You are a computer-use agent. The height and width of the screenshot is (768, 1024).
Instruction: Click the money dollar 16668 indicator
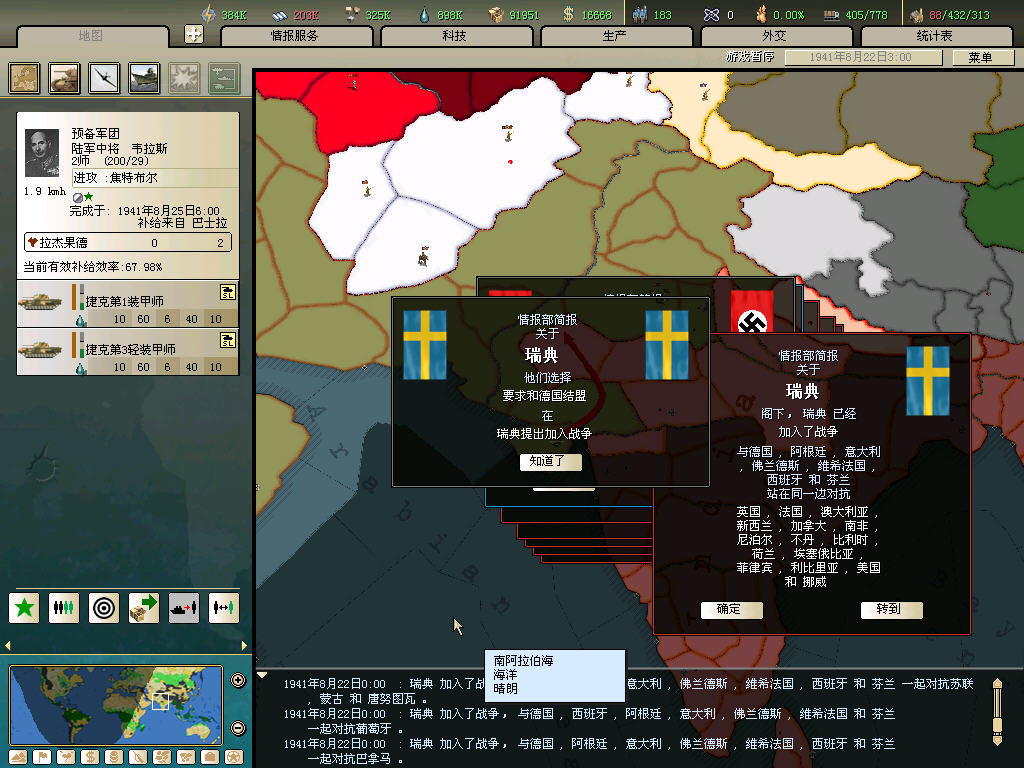pos(587,14)
